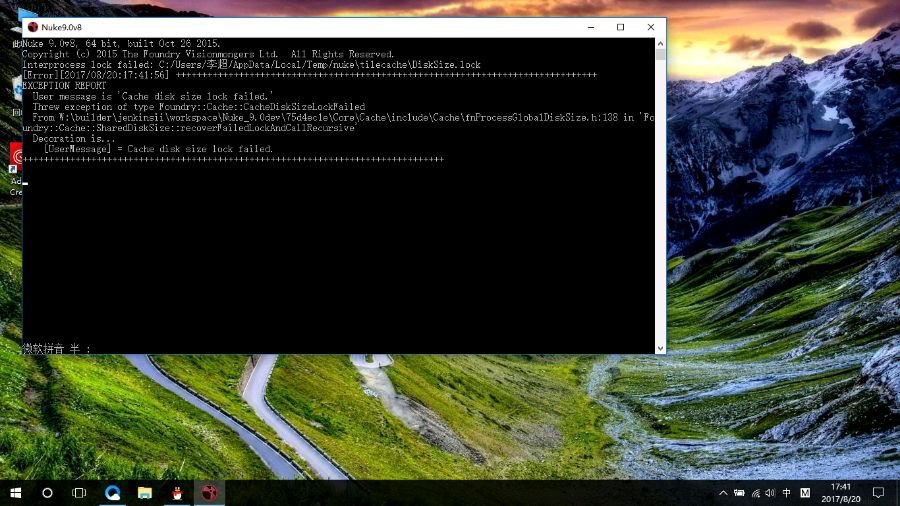The height and width of the screenshot is (506, 900).
Task: Click the console scrollbar up arrow
Action: 661,44
